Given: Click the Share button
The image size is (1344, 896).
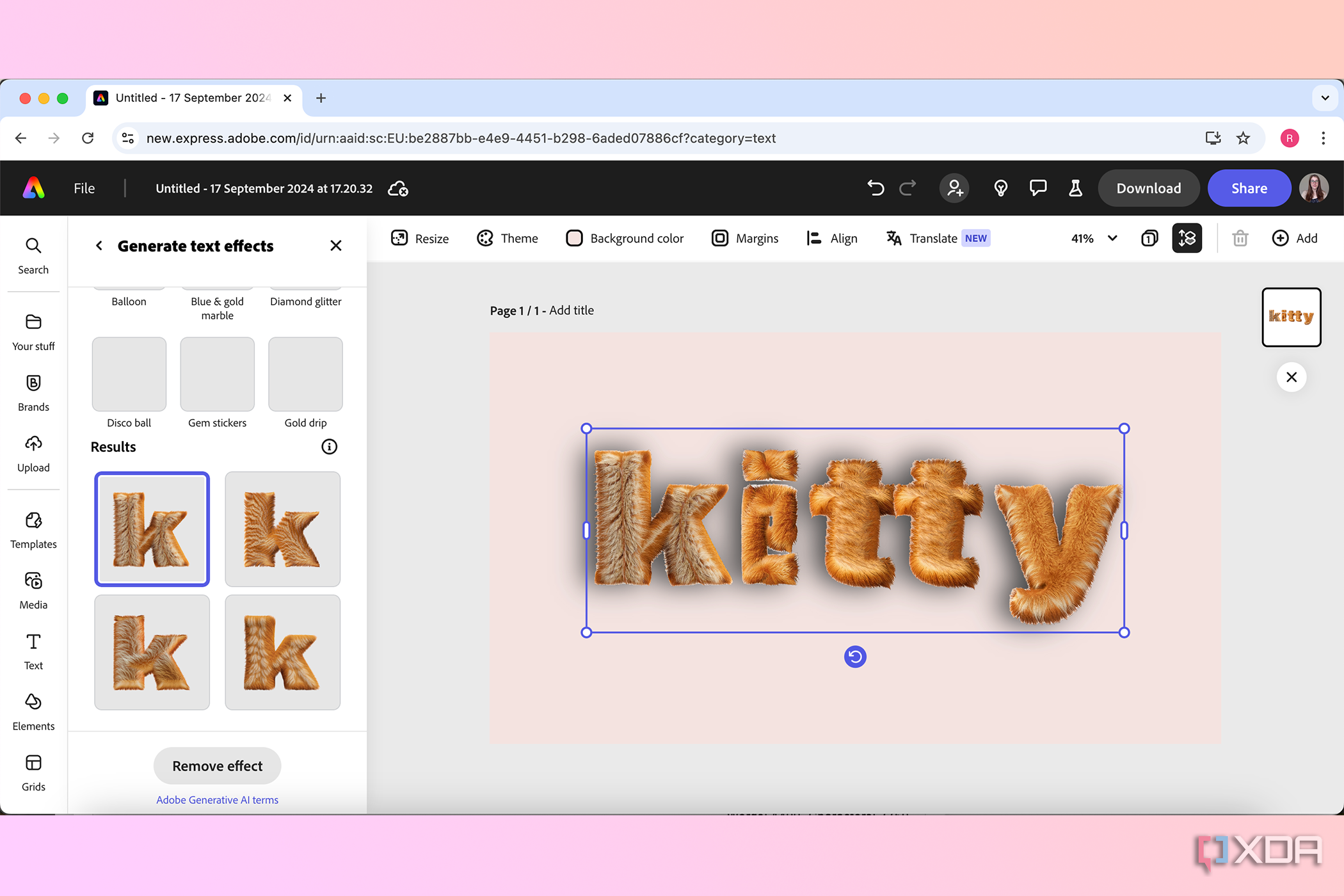Looking at the screenshot, I should (1249, 188).
